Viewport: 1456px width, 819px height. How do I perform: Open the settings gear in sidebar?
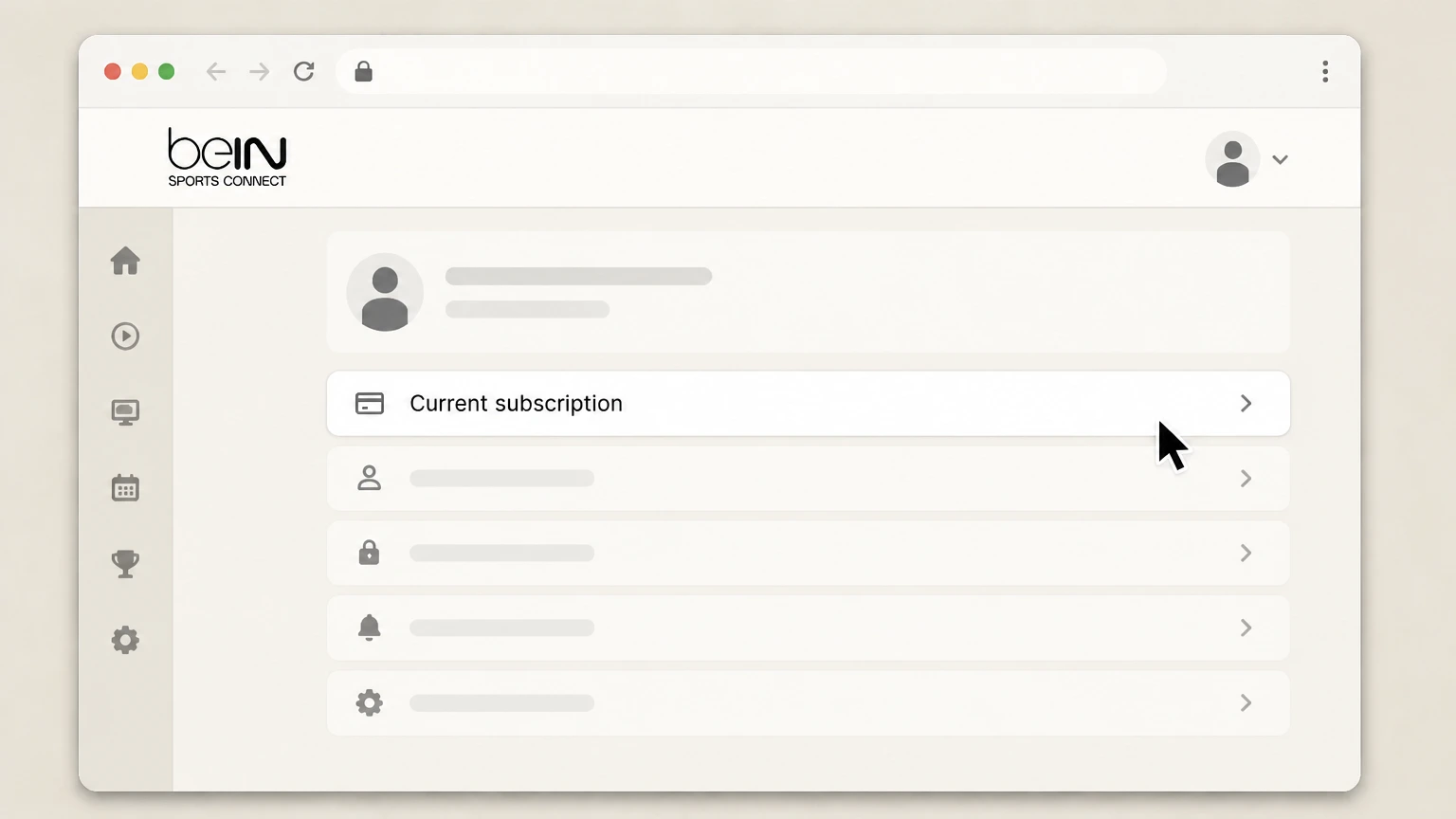pyautogui.click(x=125, y=640)
